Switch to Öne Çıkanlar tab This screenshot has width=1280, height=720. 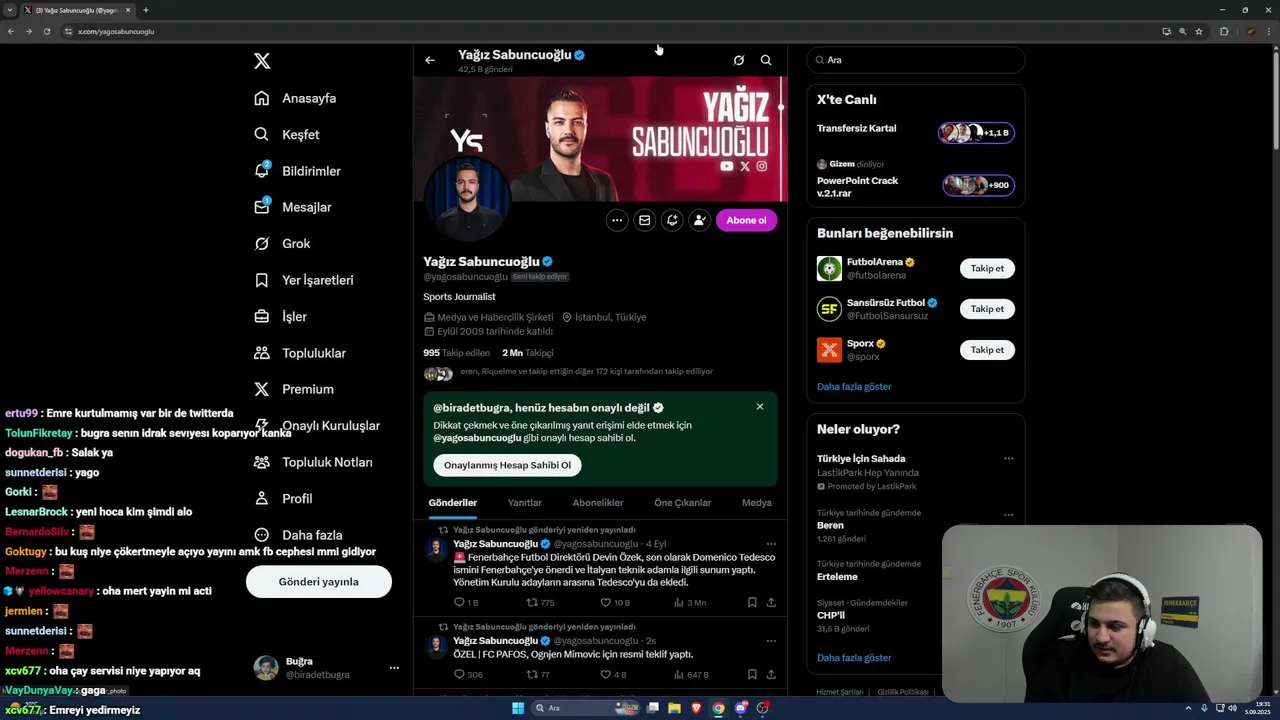pyautogui.click(x=683, y=503)
